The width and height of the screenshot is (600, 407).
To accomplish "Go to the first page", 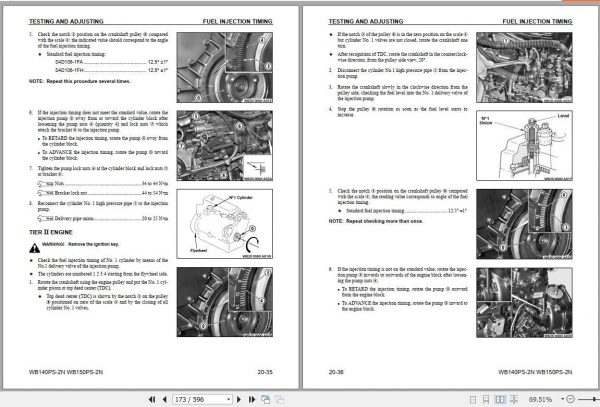I will (152, 399).
